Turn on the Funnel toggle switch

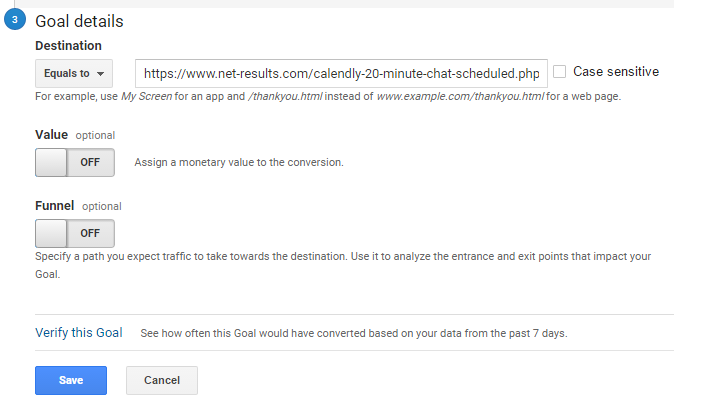[75, 233]
